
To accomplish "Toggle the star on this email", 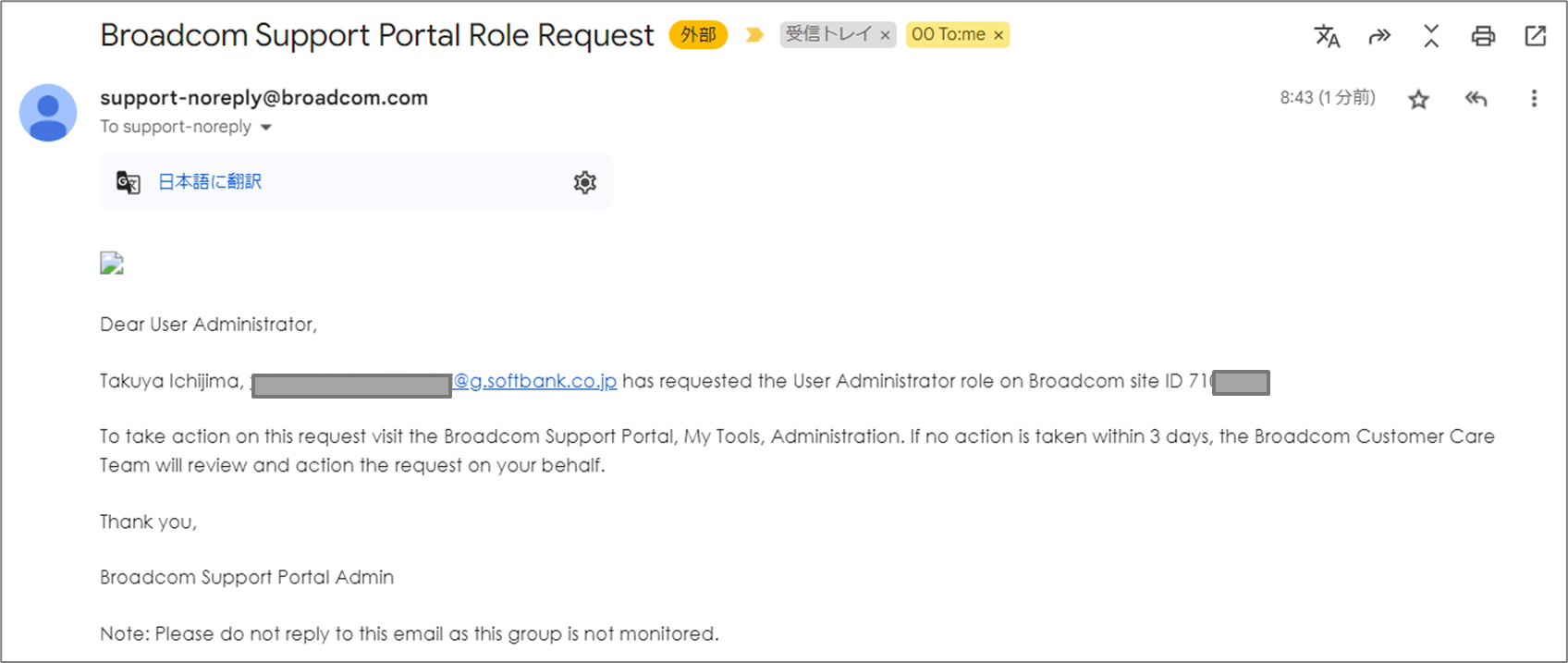I will click(1418, 99).
